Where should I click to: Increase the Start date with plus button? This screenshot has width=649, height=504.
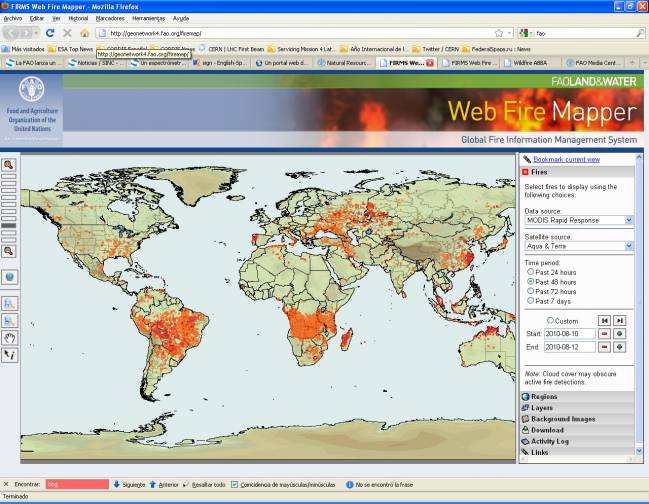pos(620,334)
